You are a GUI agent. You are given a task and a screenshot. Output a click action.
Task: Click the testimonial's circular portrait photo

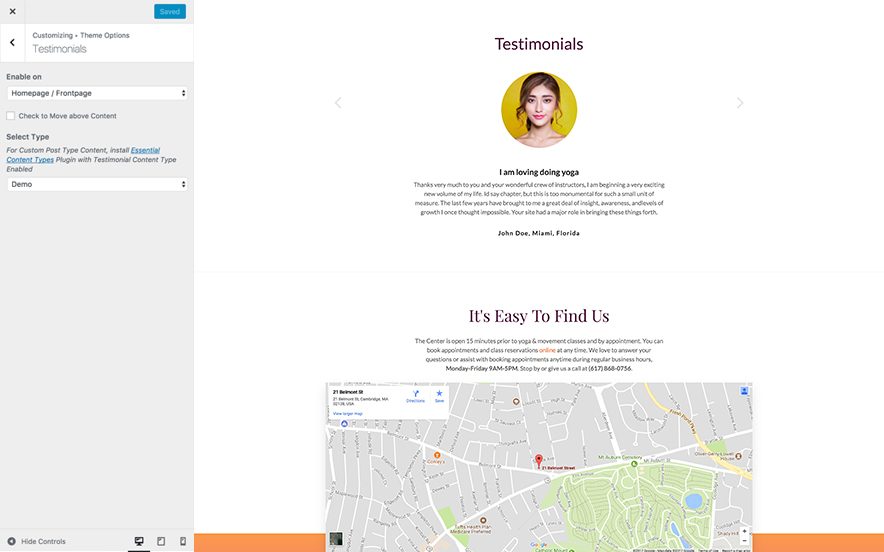point(539,110)
